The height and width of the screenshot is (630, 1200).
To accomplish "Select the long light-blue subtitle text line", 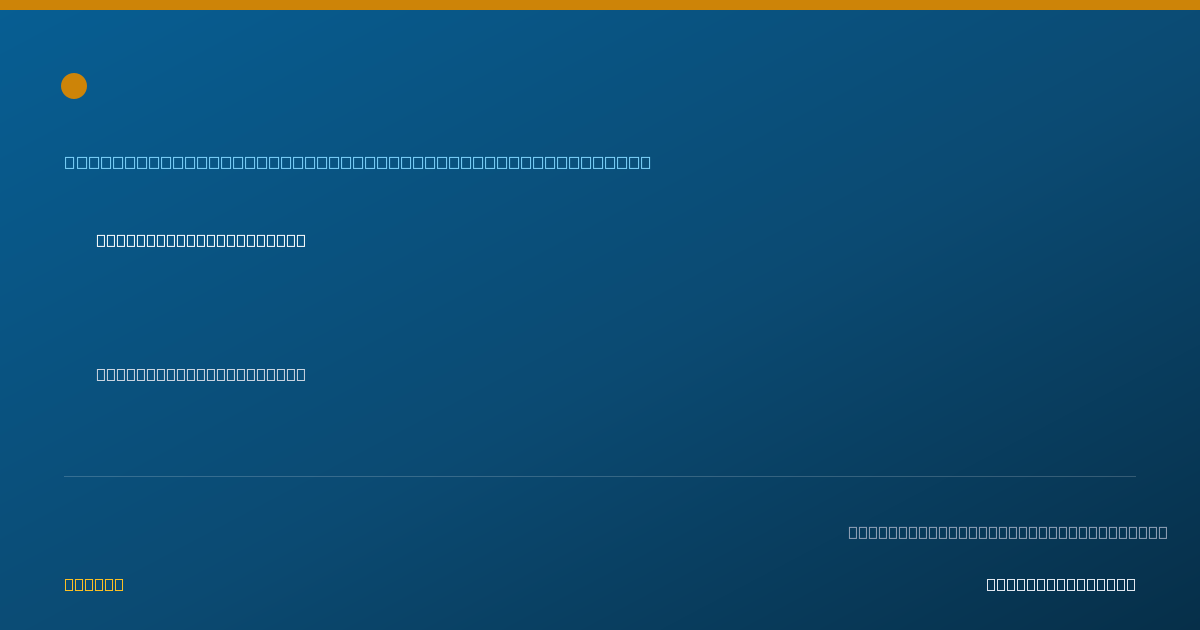I will (358, 162).
